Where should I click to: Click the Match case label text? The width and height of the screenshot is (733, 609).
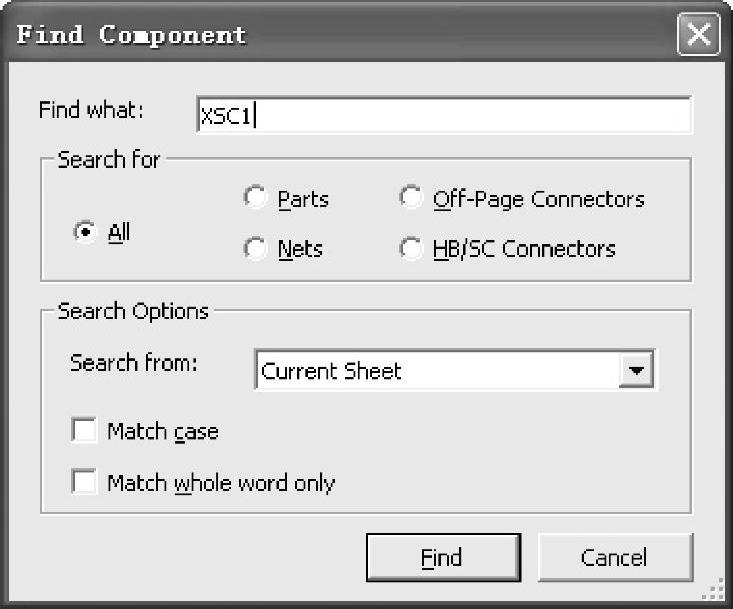(x=162, y=432)
